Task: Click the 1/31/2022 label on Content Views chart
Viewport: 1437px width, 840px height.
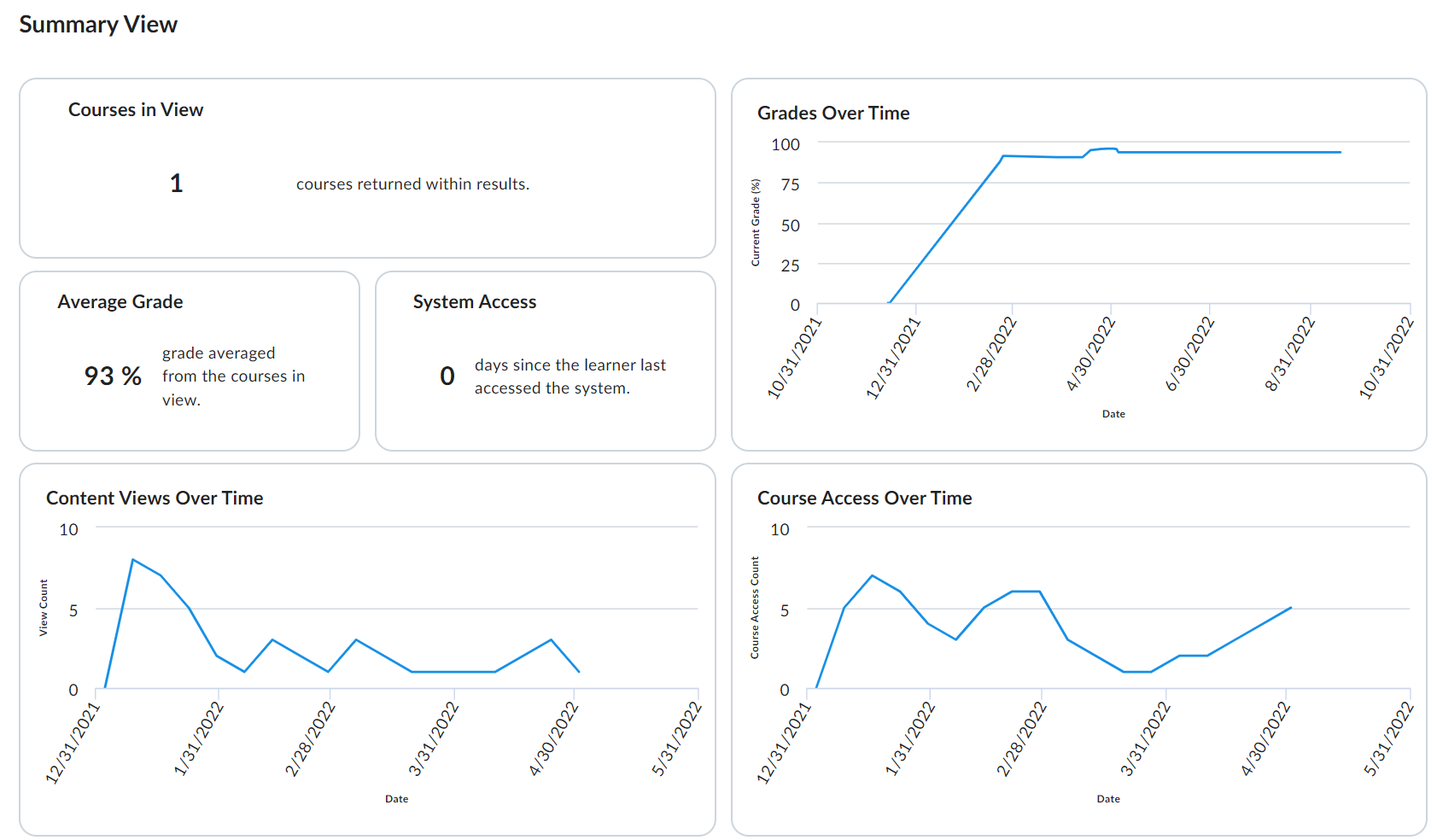Action: pos(198,738)
